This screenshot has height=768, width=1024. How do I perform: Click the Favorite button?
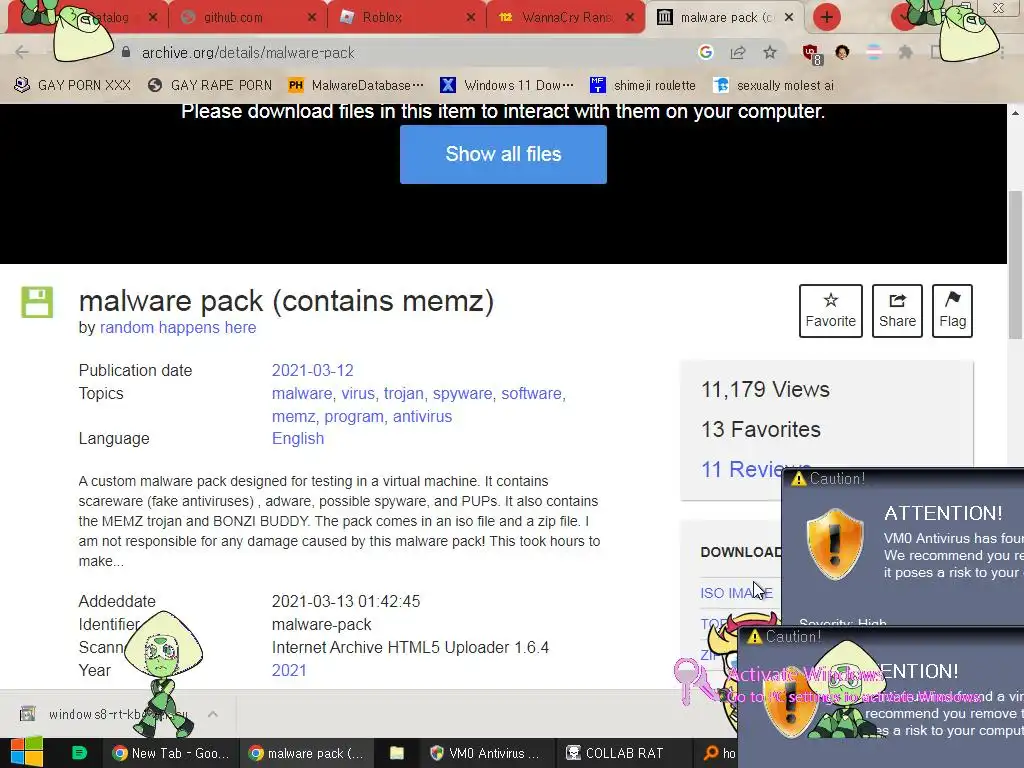pos(831,311)
